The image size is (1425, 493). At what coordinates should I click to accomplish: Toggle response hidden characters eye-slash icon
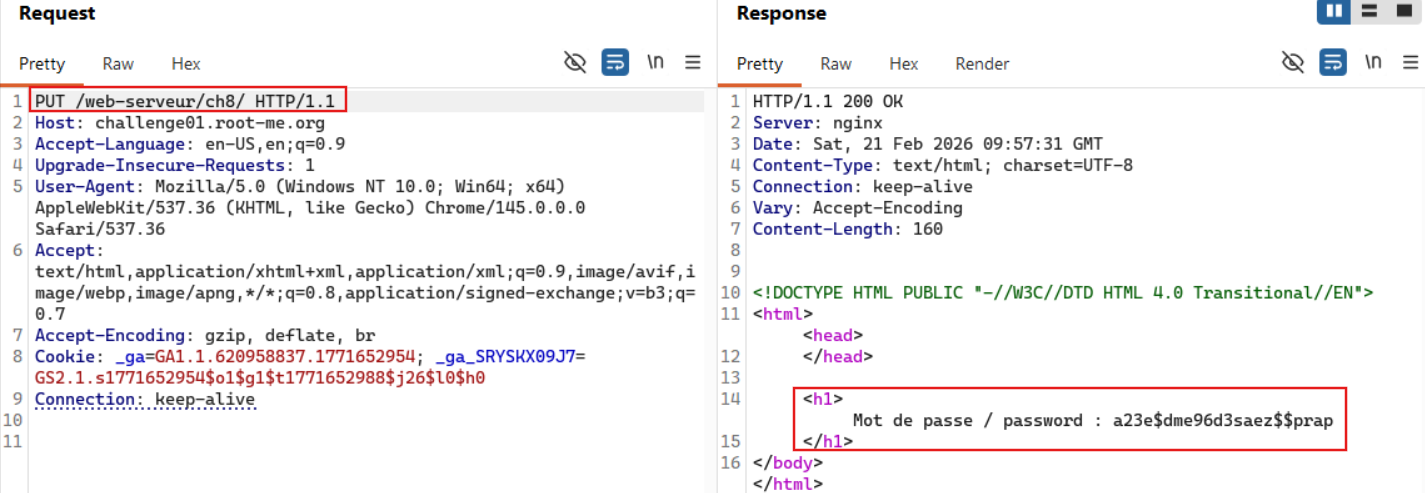(x=1292, y=63)
